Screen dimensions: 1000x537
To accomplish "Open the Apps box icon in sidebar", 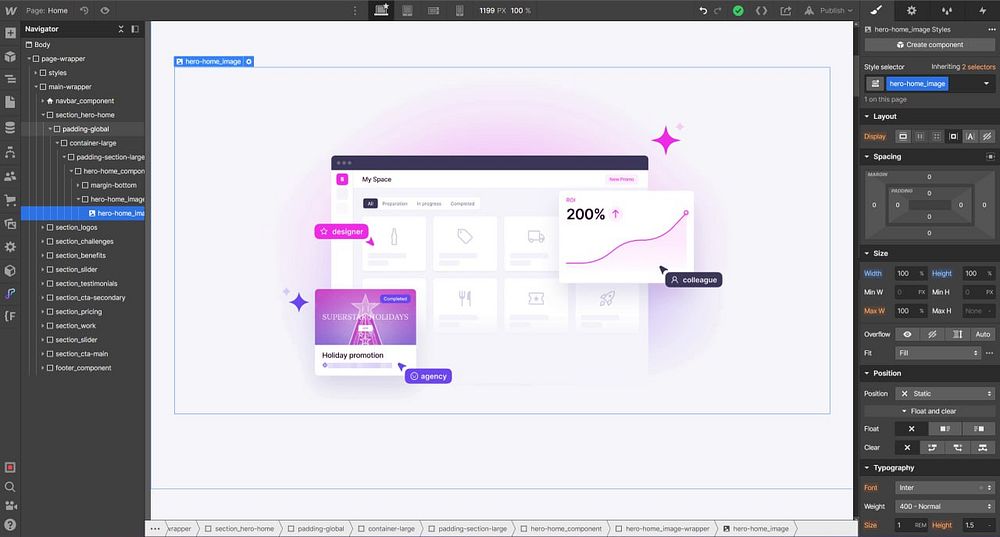I will click(x=10, y=270).
